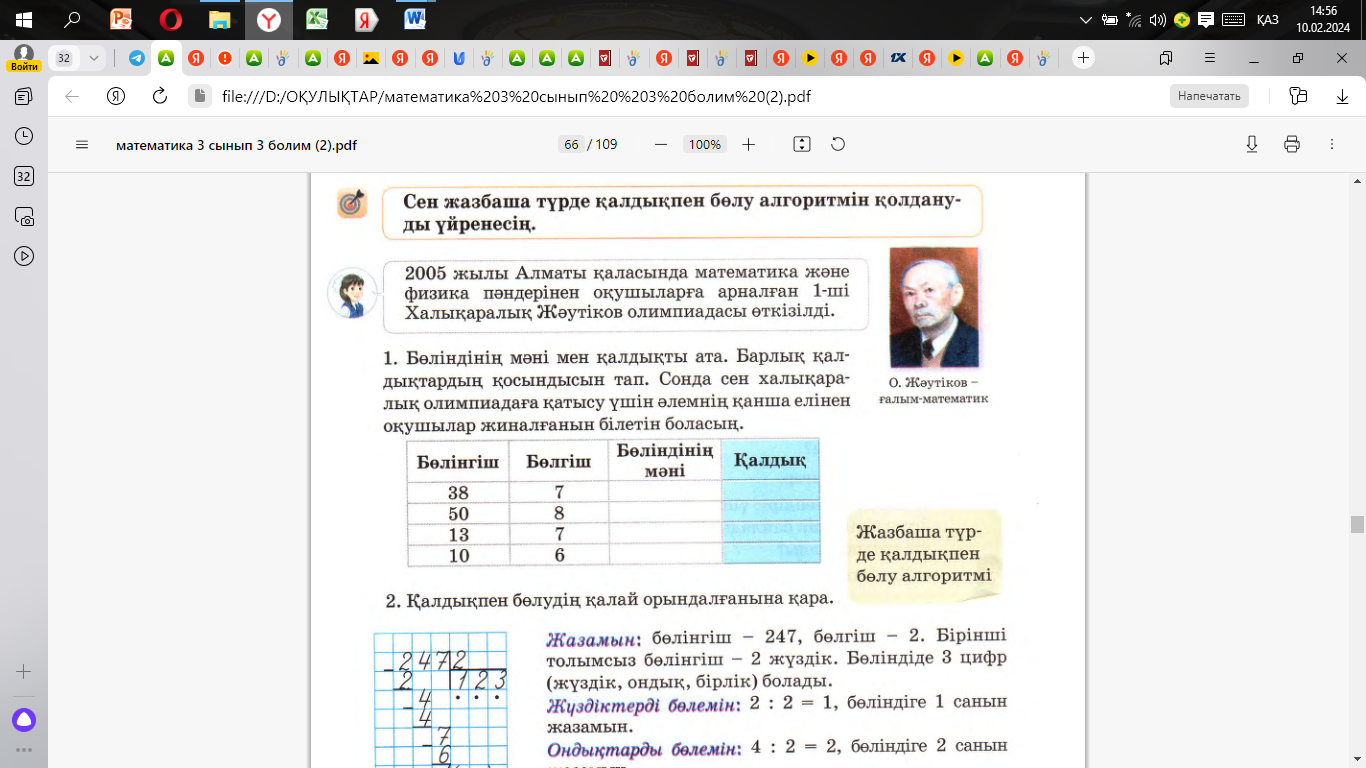Click the table cell containing 50
Image resolution: width=1366 pixels, height=768 pixels.
[x=458, y=513]
